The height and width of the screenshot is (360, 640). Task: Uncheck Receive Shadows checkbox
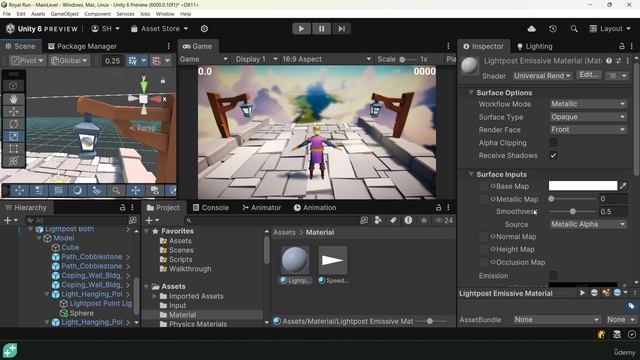point(553,156)
